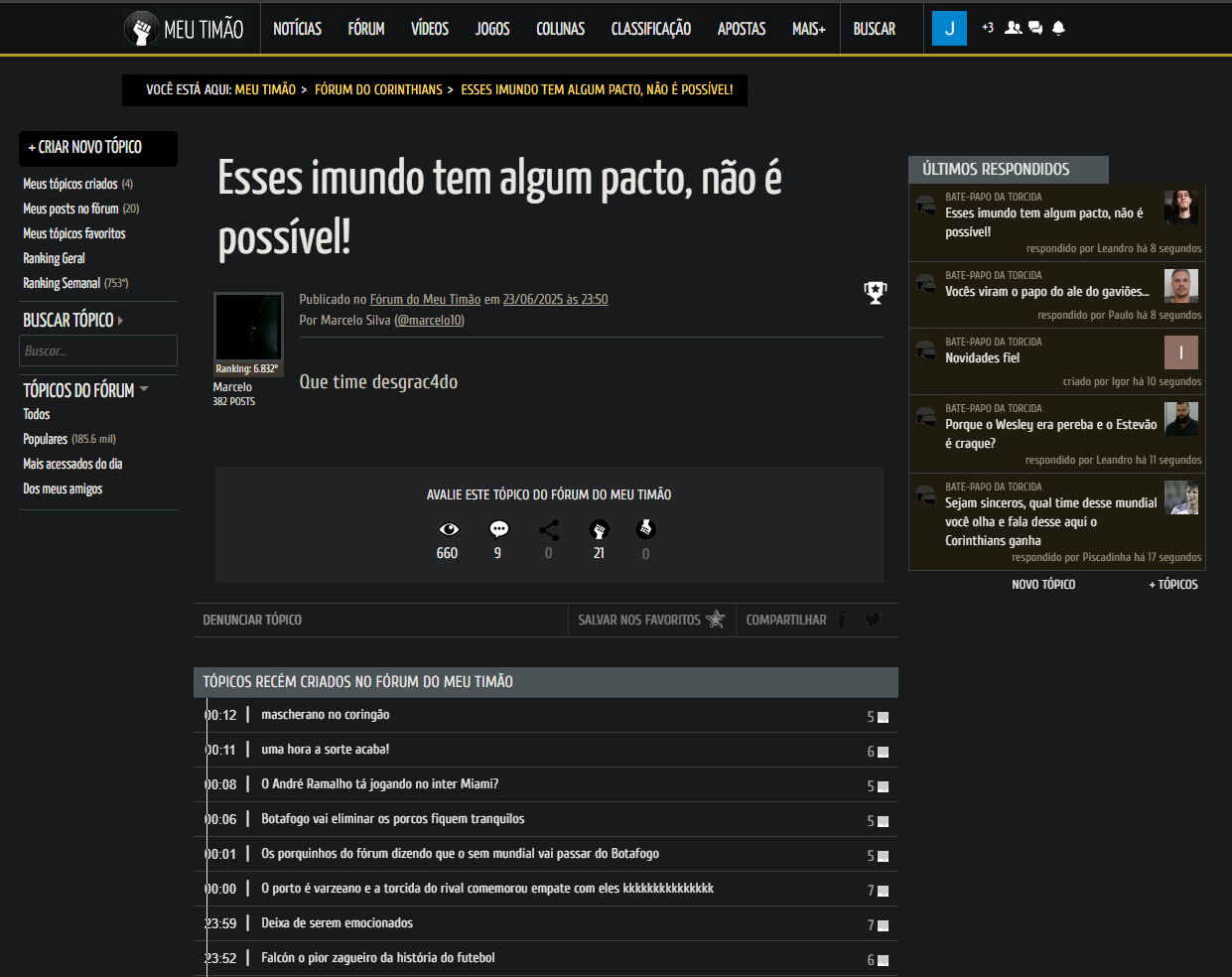Open the messages chat icon in header

pyautogui.click(x=1035, y=28)
